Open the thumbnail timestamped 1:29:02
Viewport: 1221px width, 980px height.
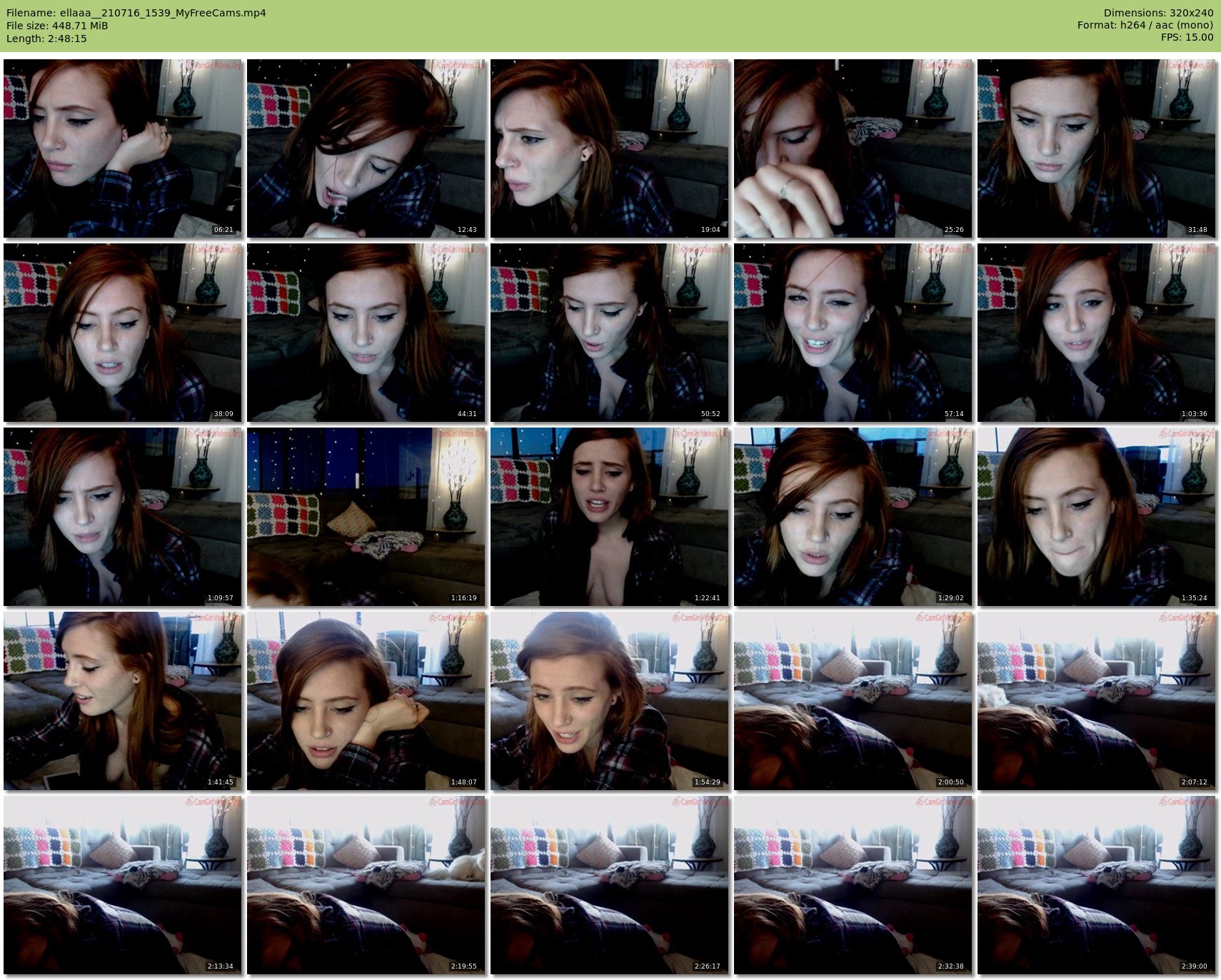coord(853,517)
